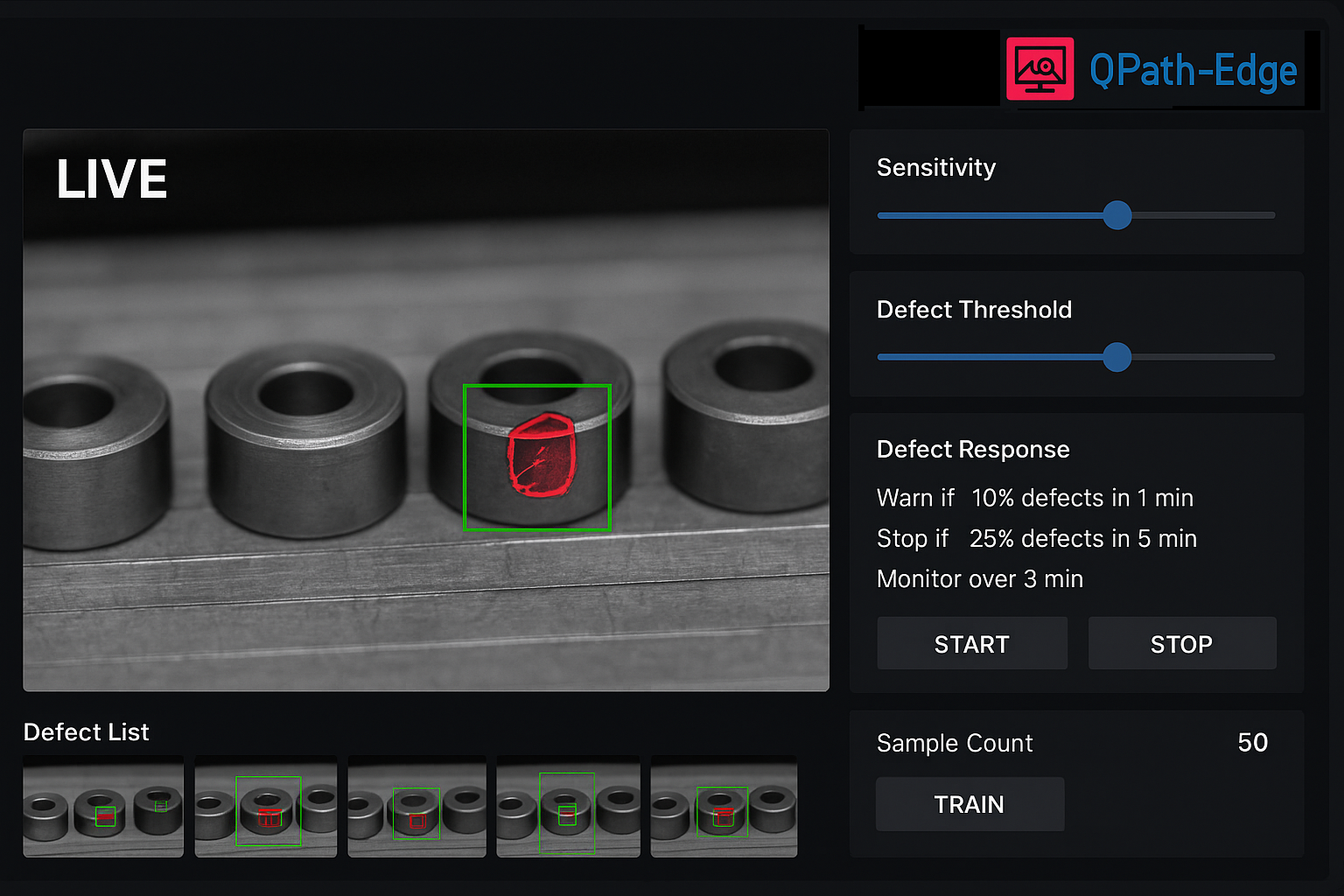Click the Defect Response heading
The width and height of the screenshot is (1344, 896).
[x=973, y=449]
